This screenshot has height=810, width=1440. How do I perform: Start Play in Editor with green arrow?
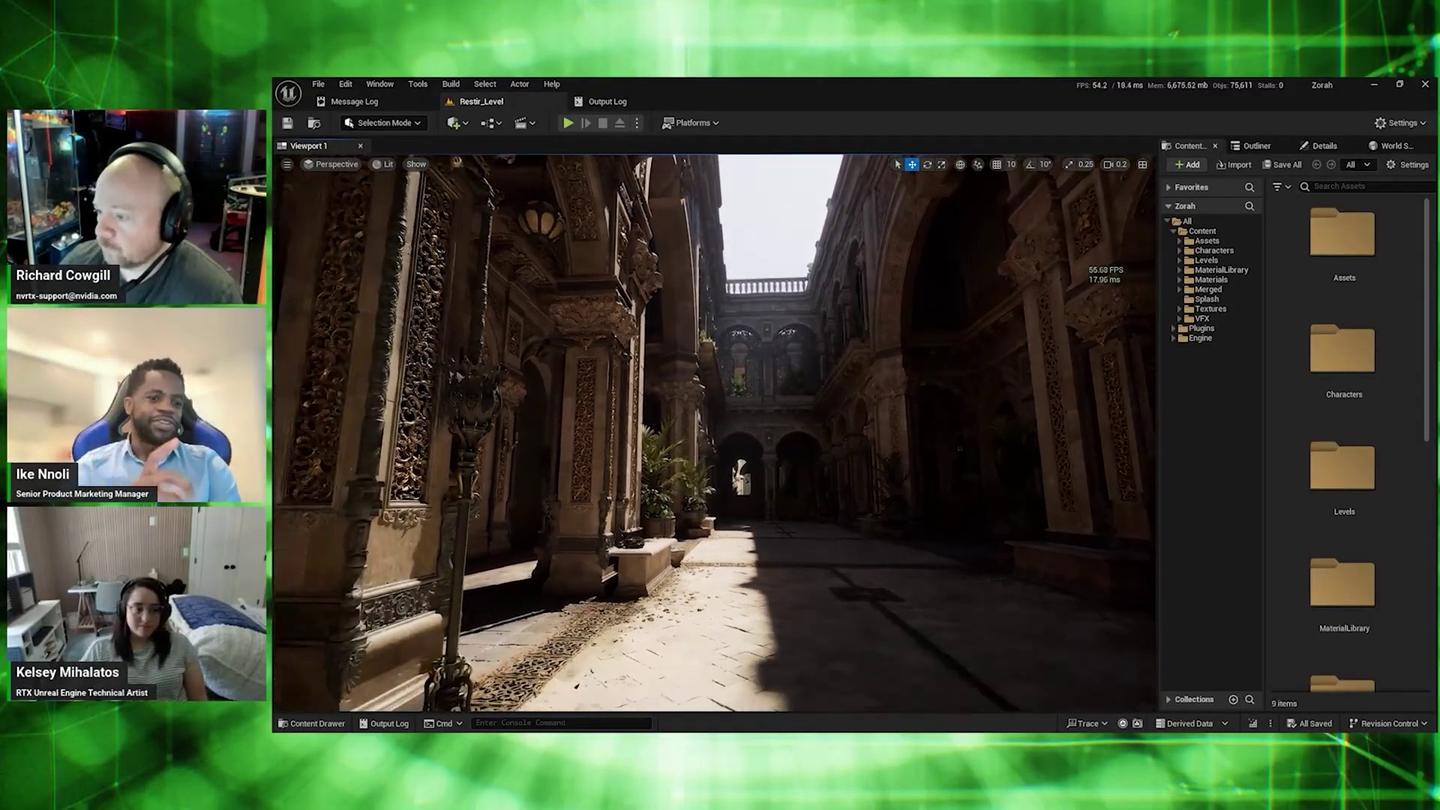pyautogui.click(x=568, y=123)
